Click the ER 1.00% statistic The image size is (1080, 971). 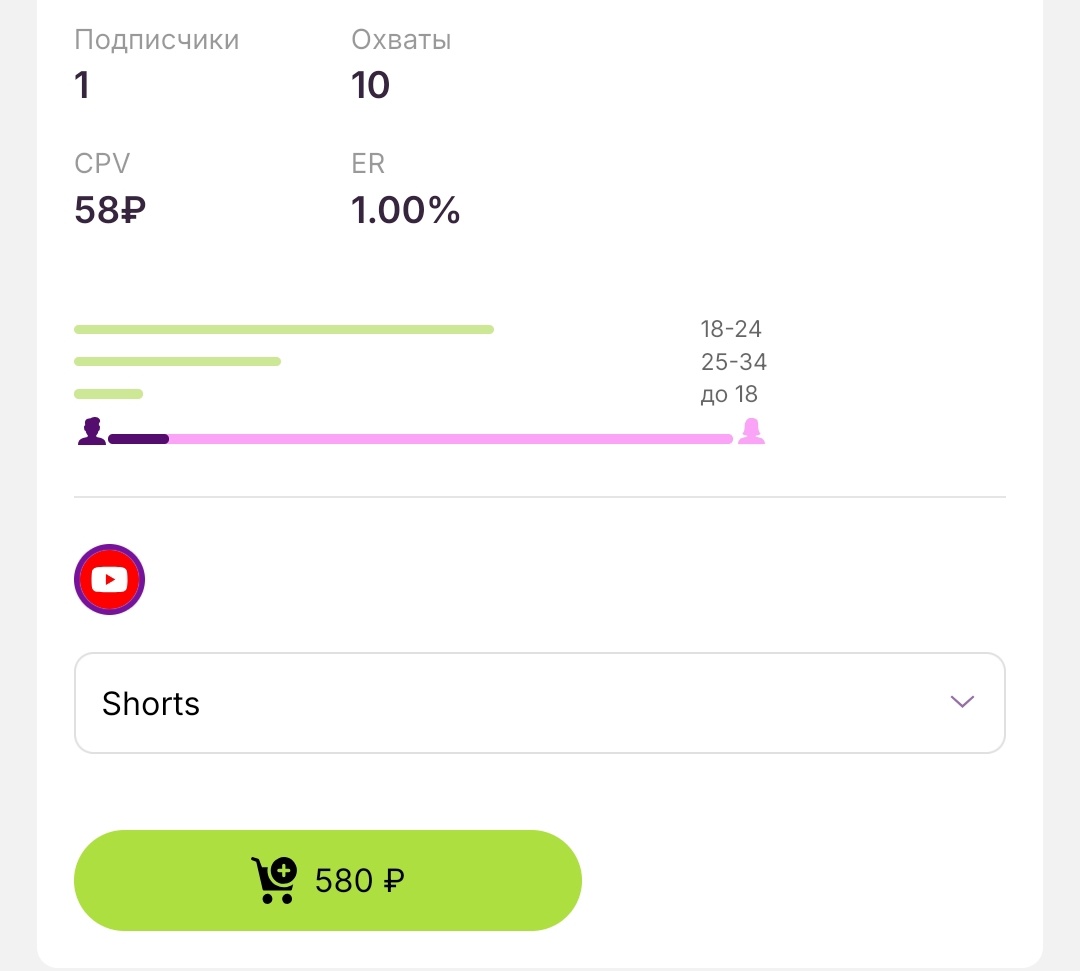tap(406, 209)
